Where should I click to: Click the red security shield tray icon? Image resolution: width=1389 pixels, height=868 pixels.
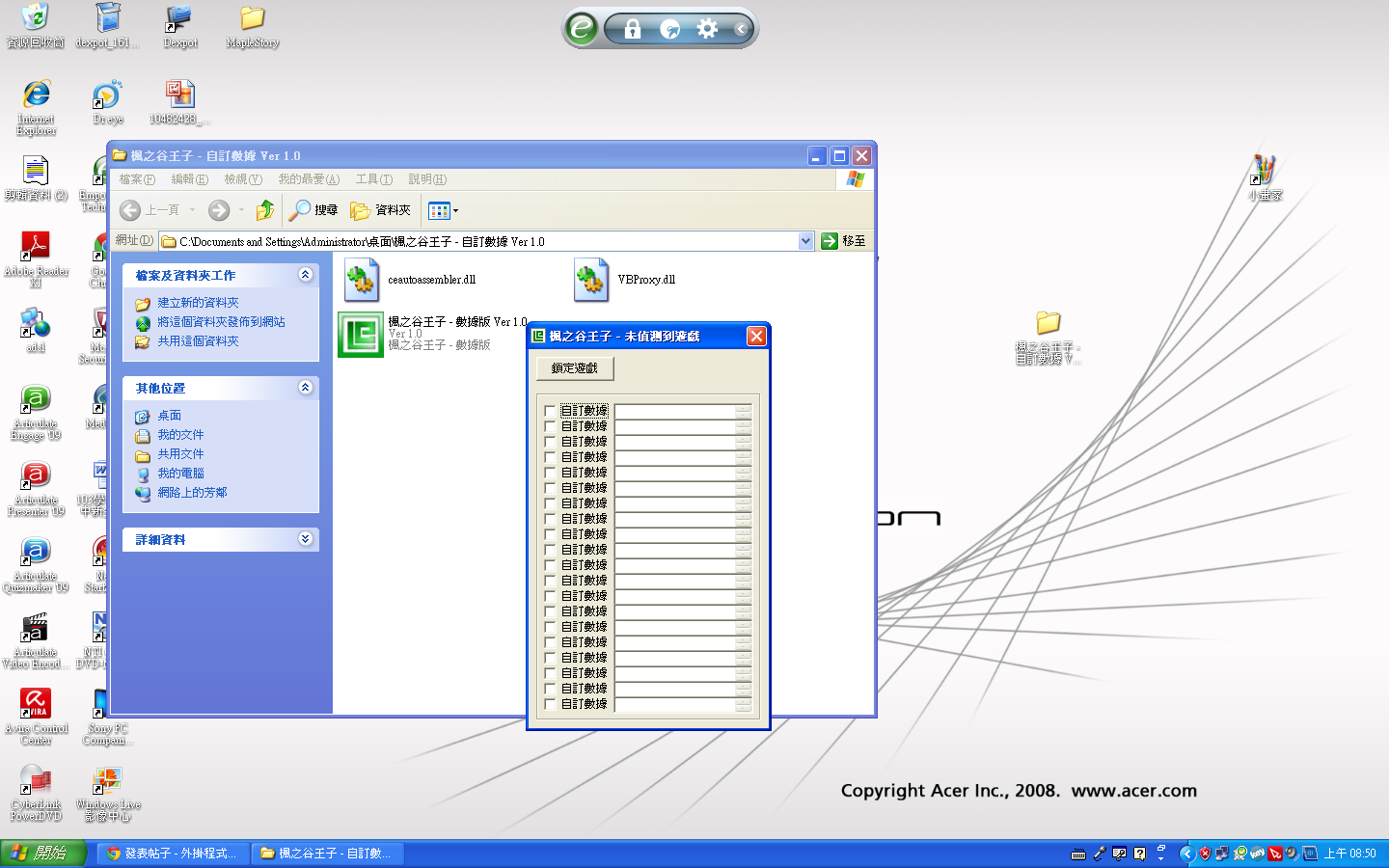[x=1205, y=854]
